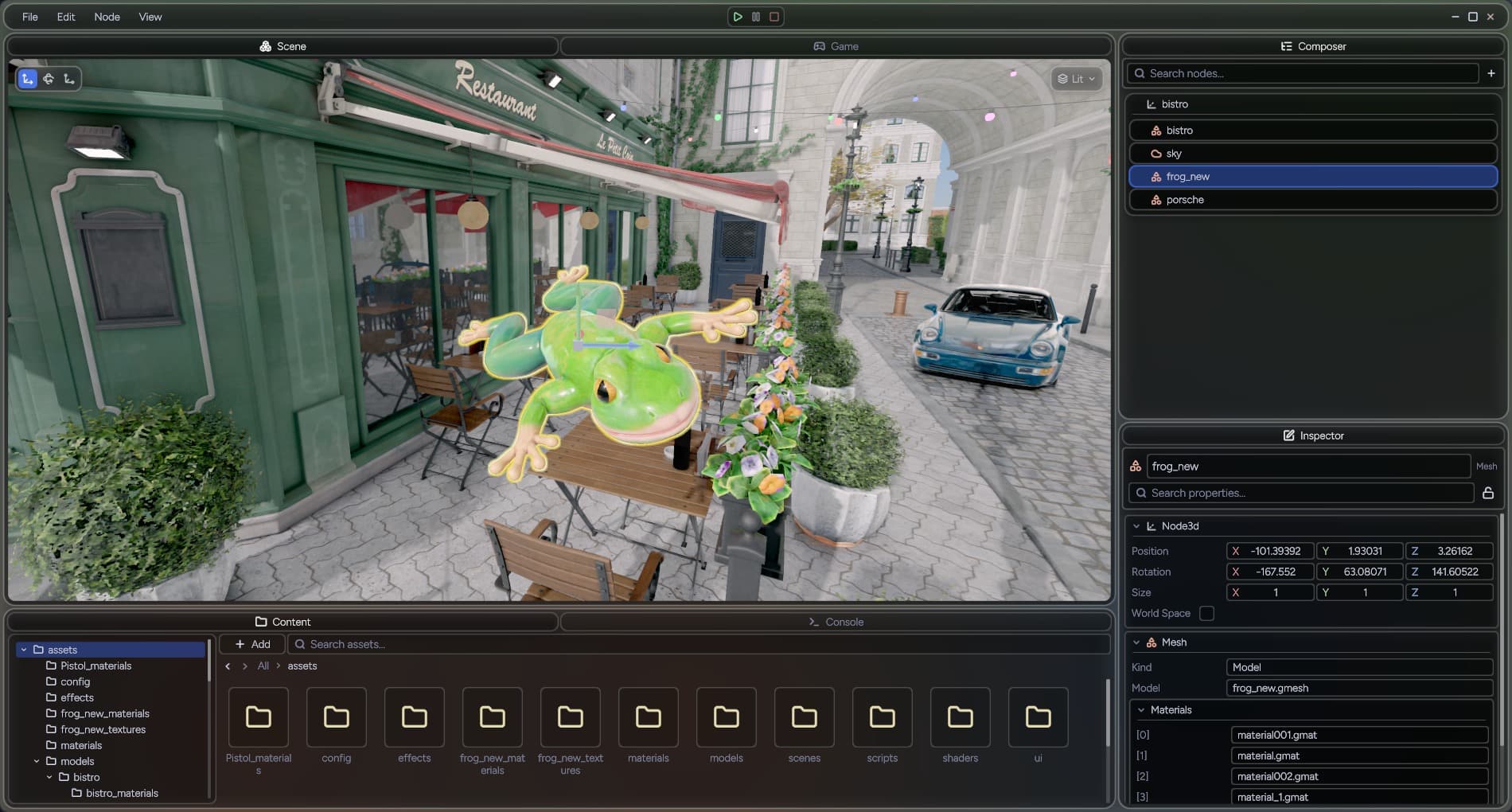Open the shaders folder thumbnail

(x=961, y=717)
